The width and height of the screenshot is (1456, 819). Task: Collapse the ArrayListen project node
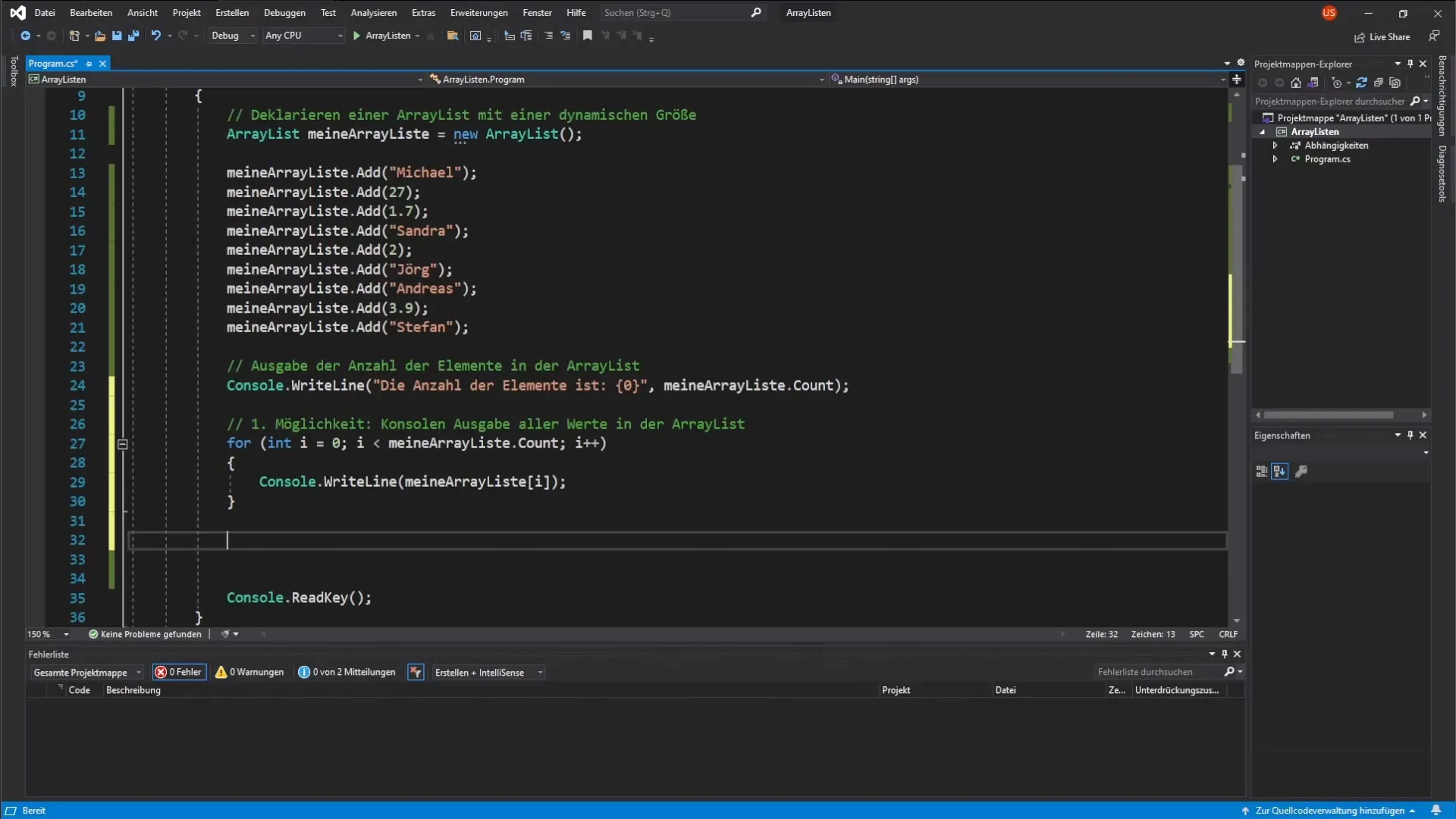1263,132
